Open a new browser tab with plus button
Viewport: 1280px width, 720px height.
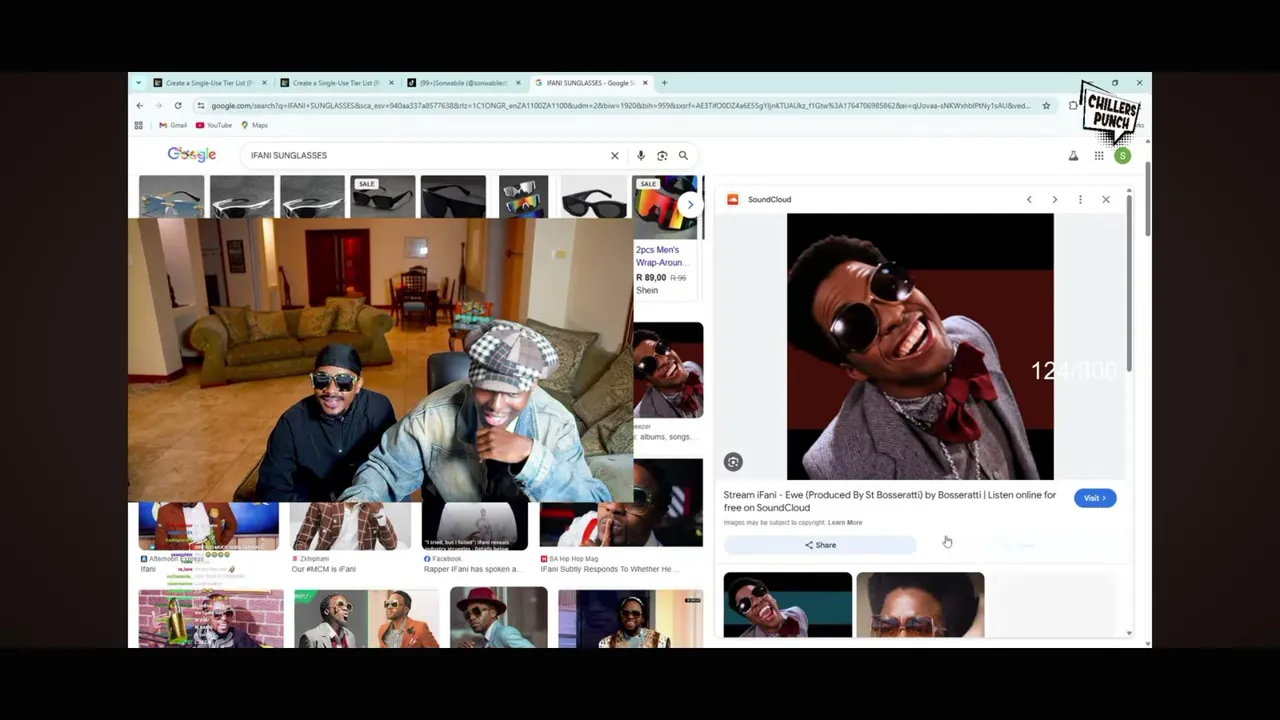tap(664, 83)
